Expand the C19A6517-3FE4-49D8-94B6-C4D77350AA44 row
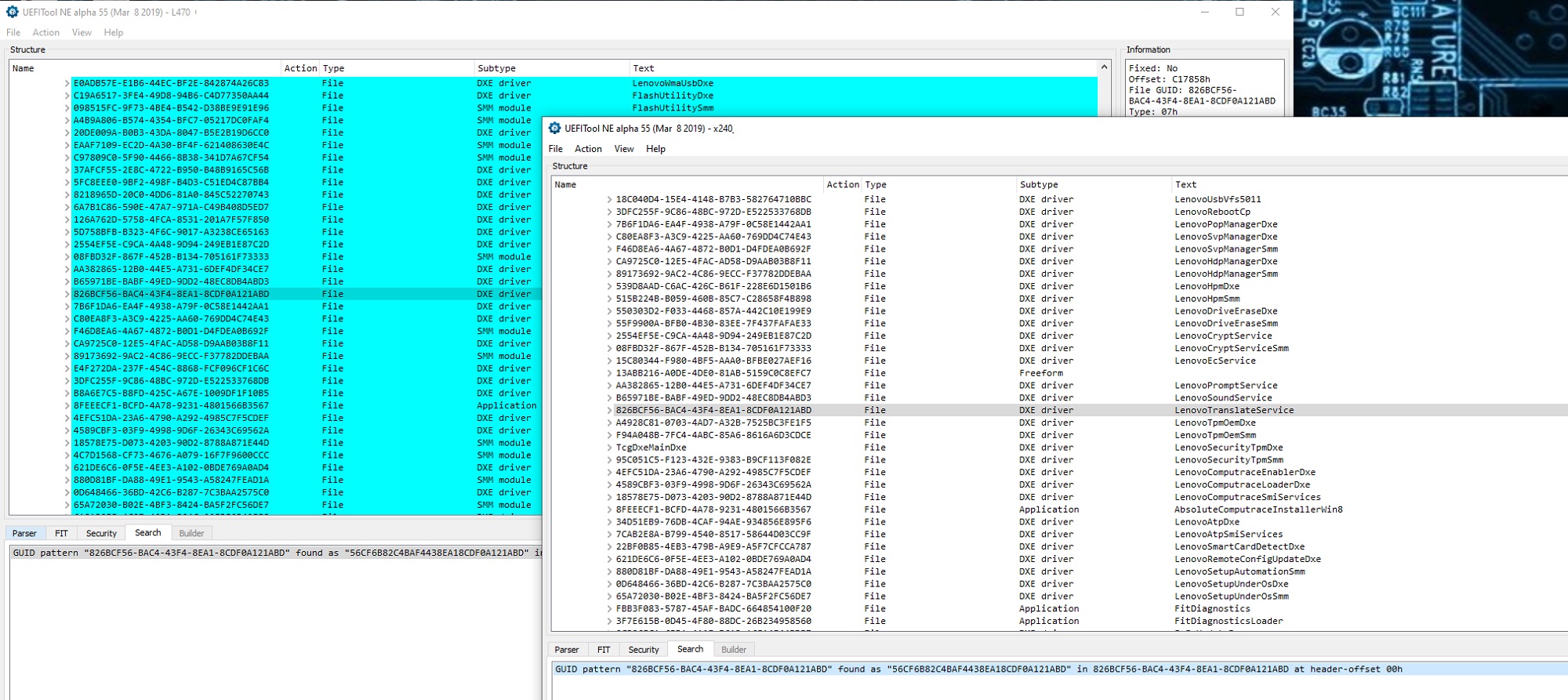The image size is (1568, 700). pyautogui.click(x=67, y=96)
